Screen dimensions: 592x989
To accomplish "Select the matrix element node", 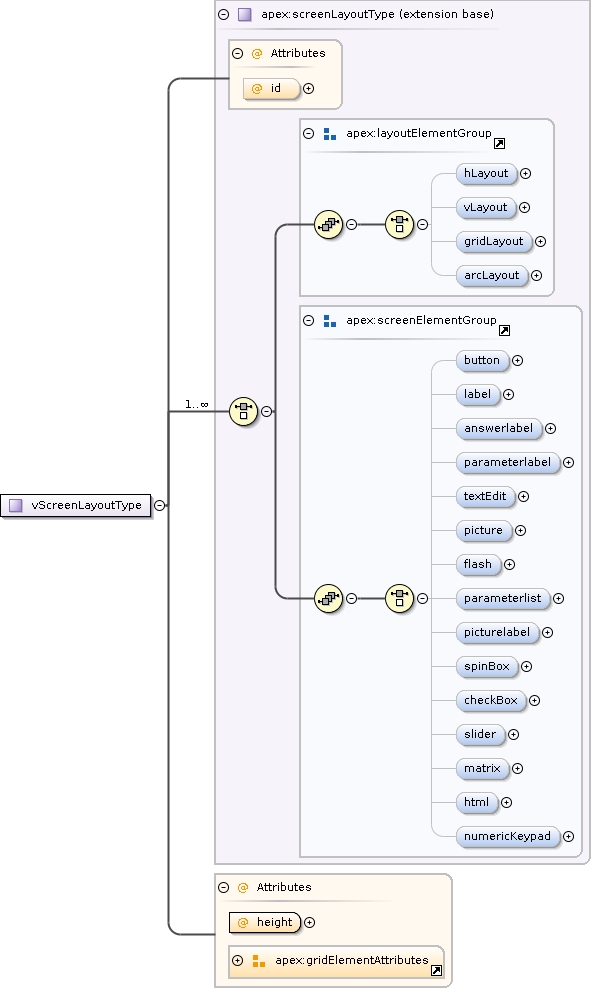I will [482, 769].
